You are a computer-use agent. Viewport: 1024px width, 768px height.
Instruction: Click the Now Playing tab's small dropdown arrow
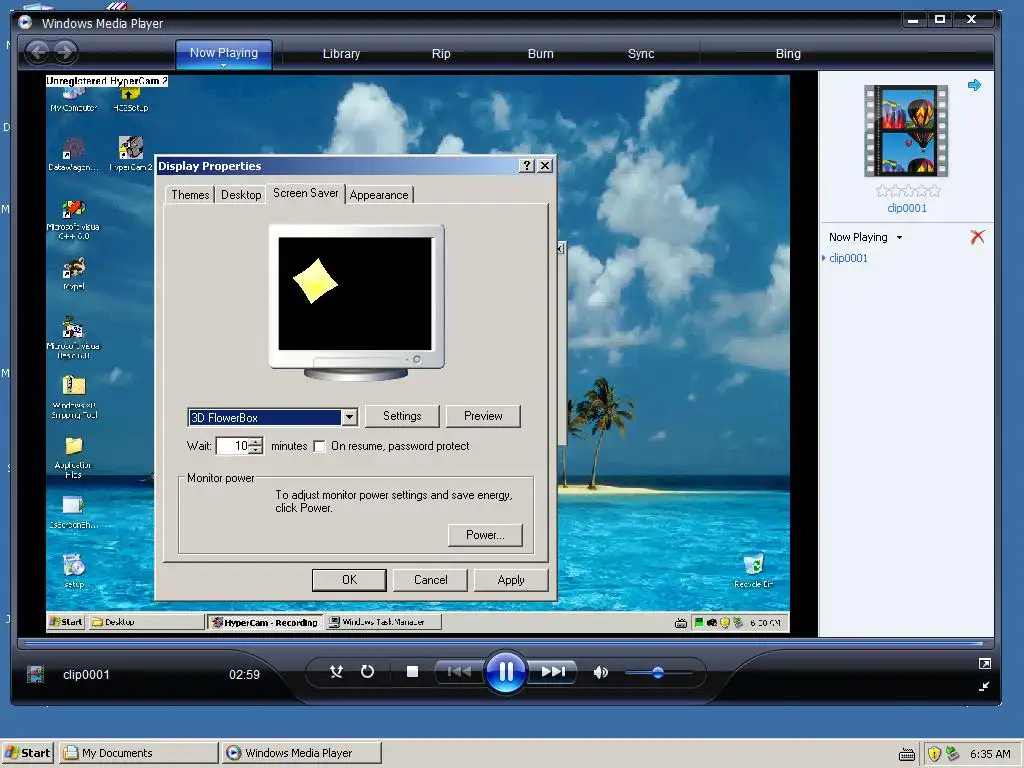tap(223, 65)
